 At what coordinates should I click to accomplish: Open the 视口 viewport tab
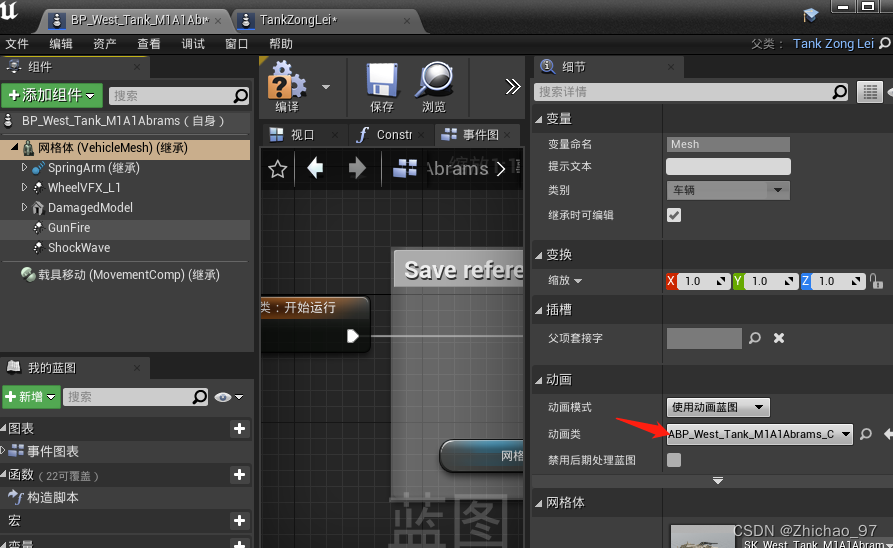click(x=302, y=135)
